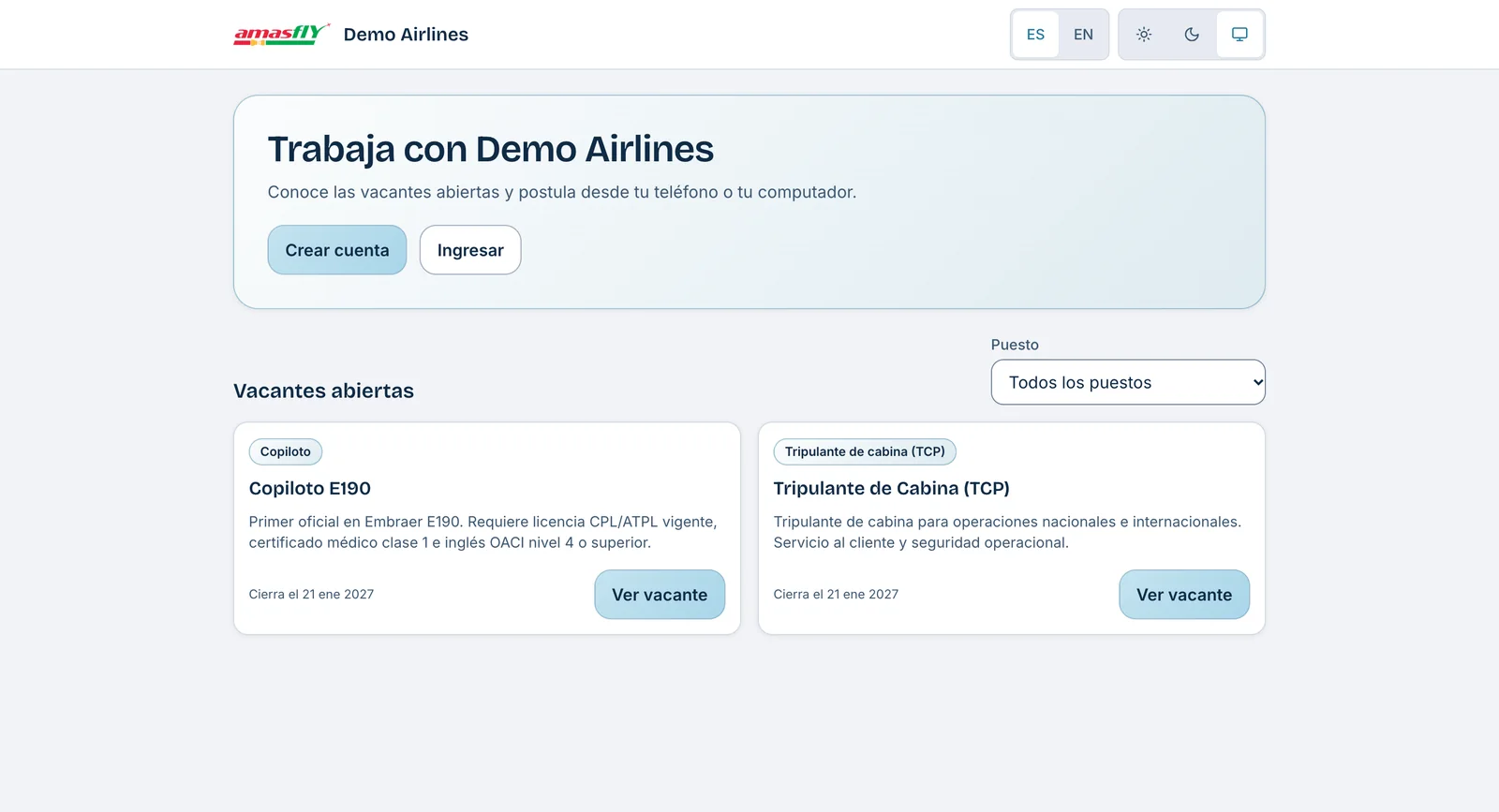
Task: Select system theme monitor icon
Action: tap(1239, 35)
